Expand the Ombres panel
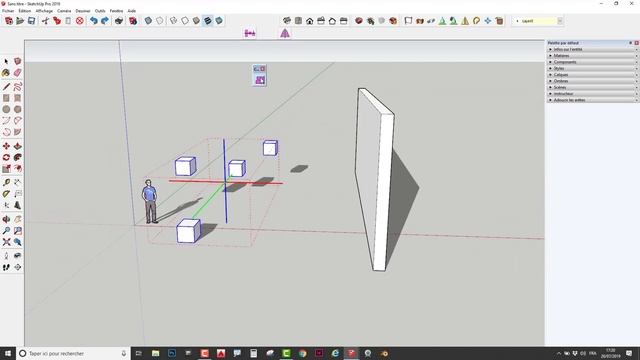Viewport: 640px width, 360px height. click(593, 81)
